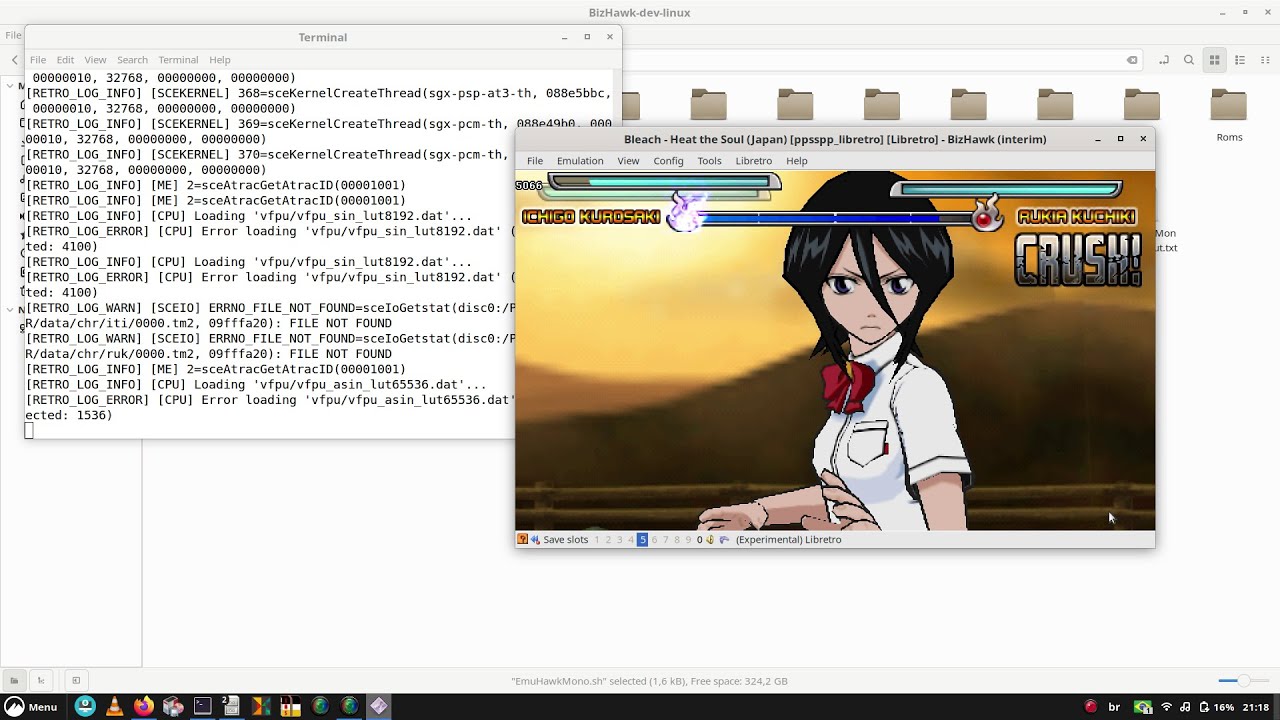1280x720 pixels.
Task: Switch to the BizHawk taskbar icon
Action: coord(379,707)
